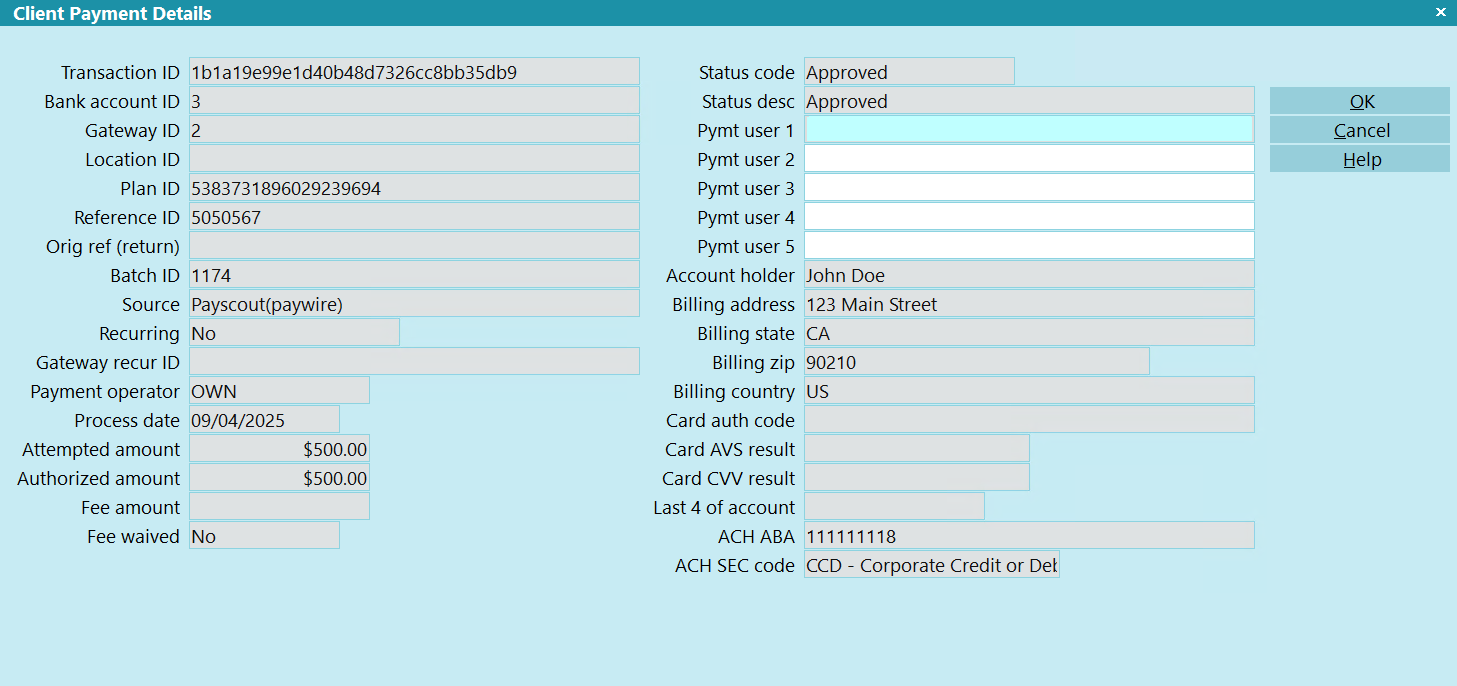This screenshot has width=1457, height=686.
Task: Focus the Pymt user 1 field
Action: tap(1028, 130)
